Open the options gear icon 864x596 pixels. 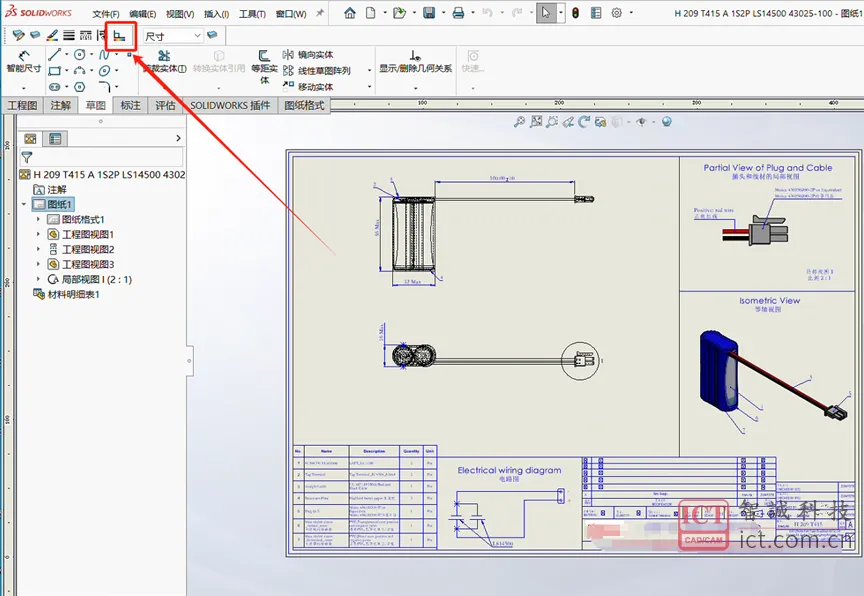pyautogui.click(x=617, y=13)
